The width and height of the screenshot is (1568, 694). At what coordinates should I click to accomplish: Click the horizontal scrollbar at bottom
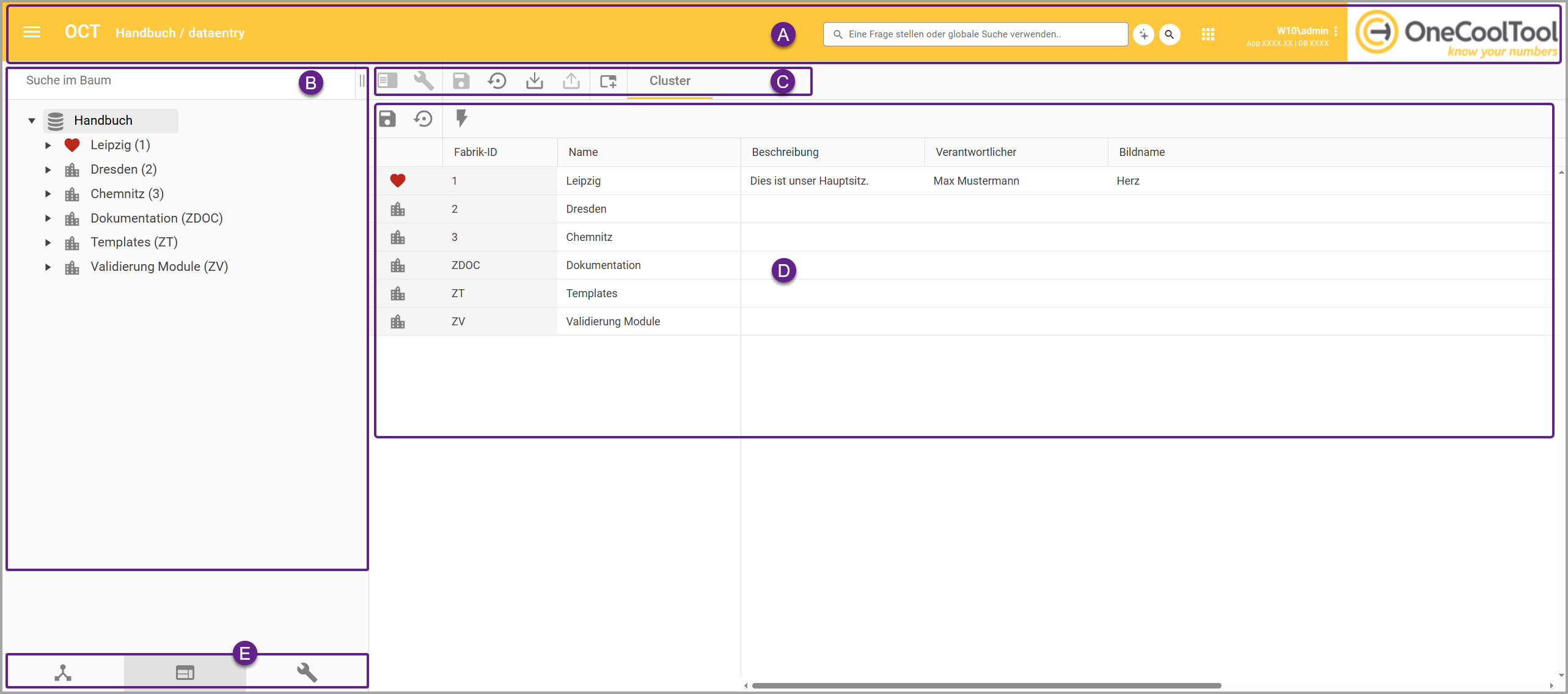986,685
